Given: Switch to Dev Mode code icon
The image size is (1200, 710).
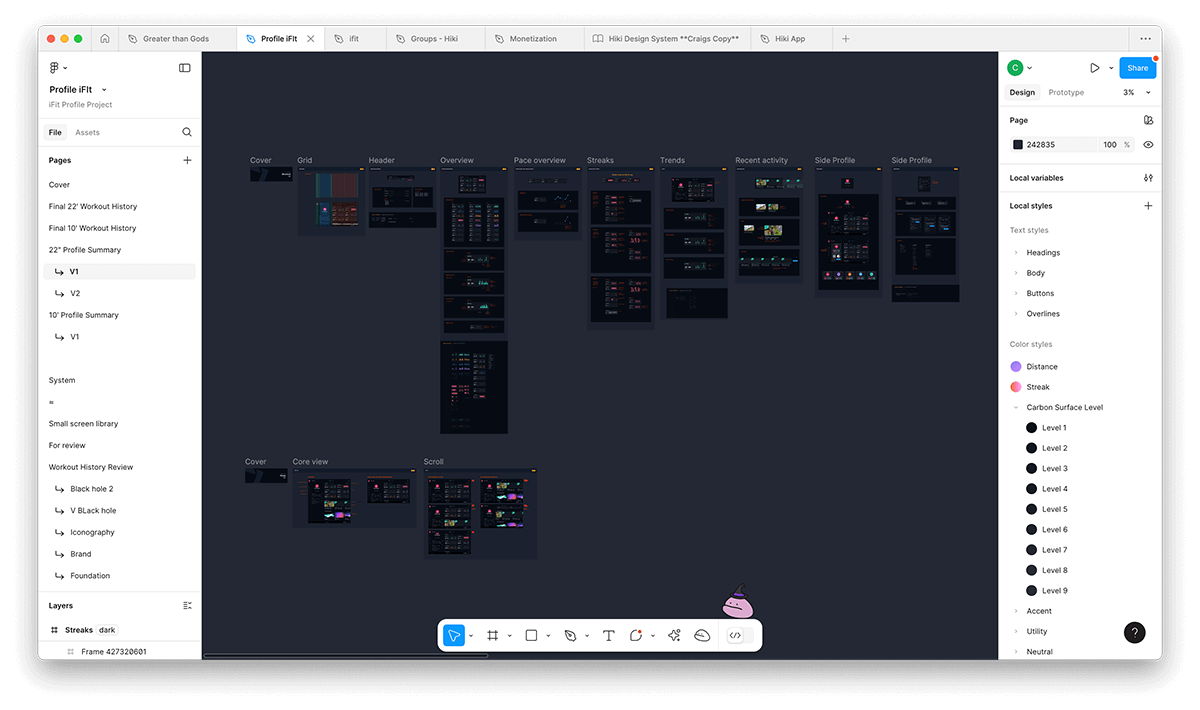Looking at the screenshot, I should [735, 635].
